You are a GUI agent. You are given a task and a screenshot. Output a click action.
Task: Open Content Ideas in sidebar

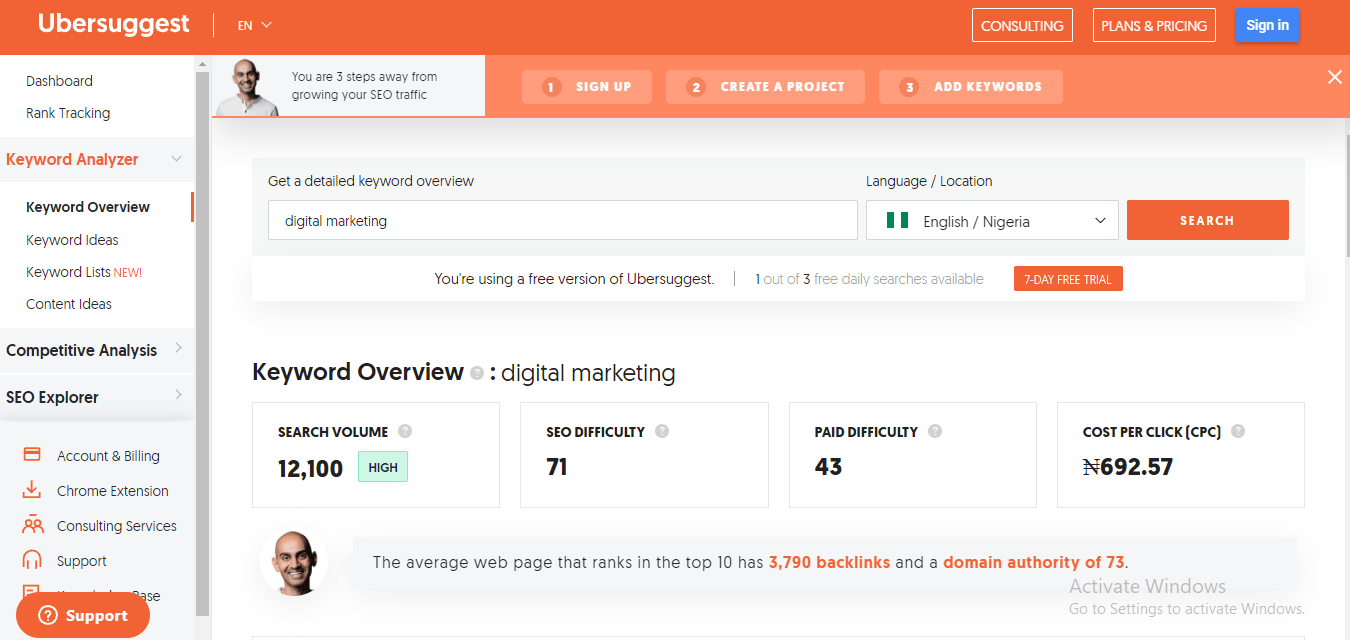pyautogui.click(x=69, y=304)
